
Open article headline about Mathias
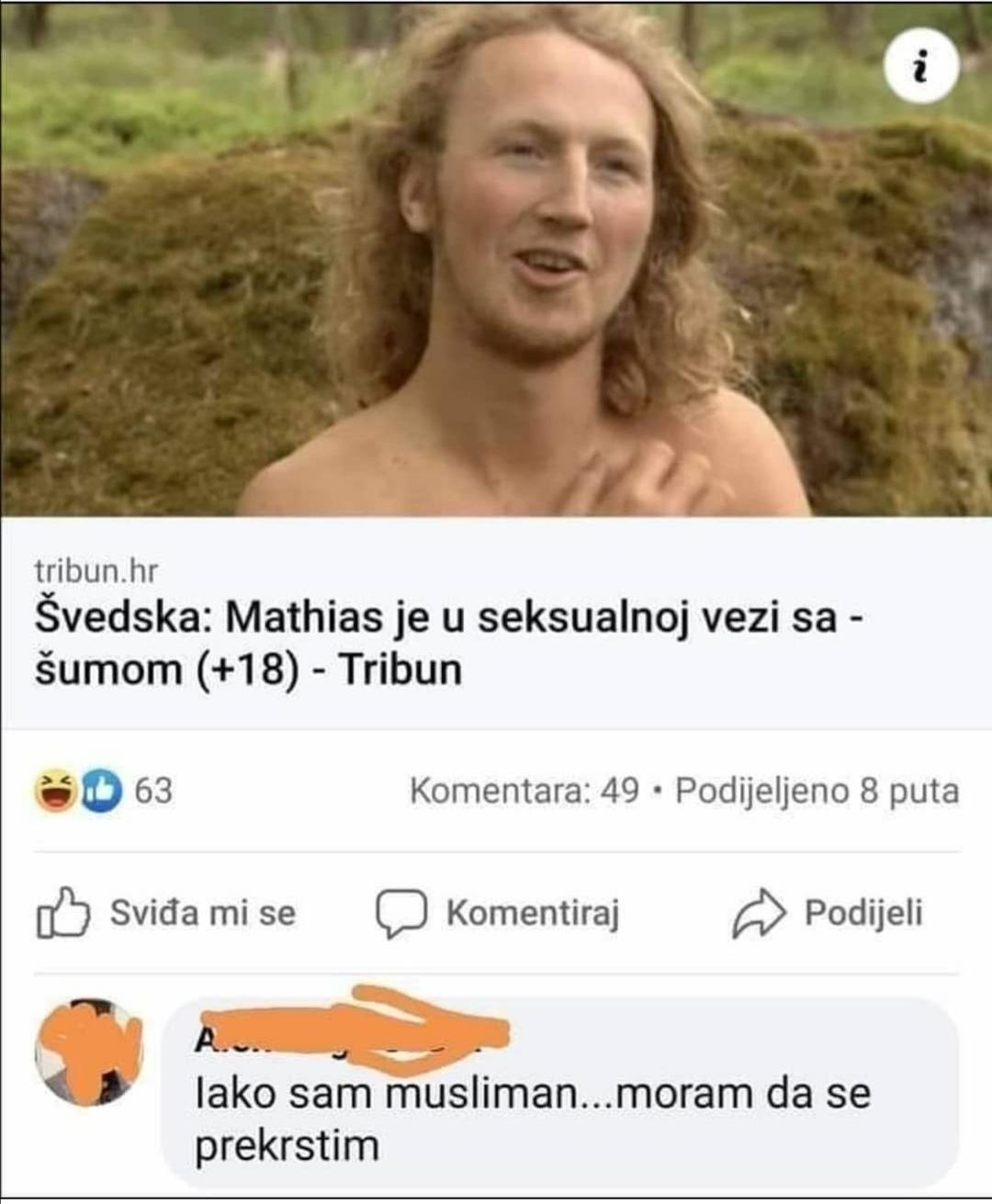coord(448,643)
